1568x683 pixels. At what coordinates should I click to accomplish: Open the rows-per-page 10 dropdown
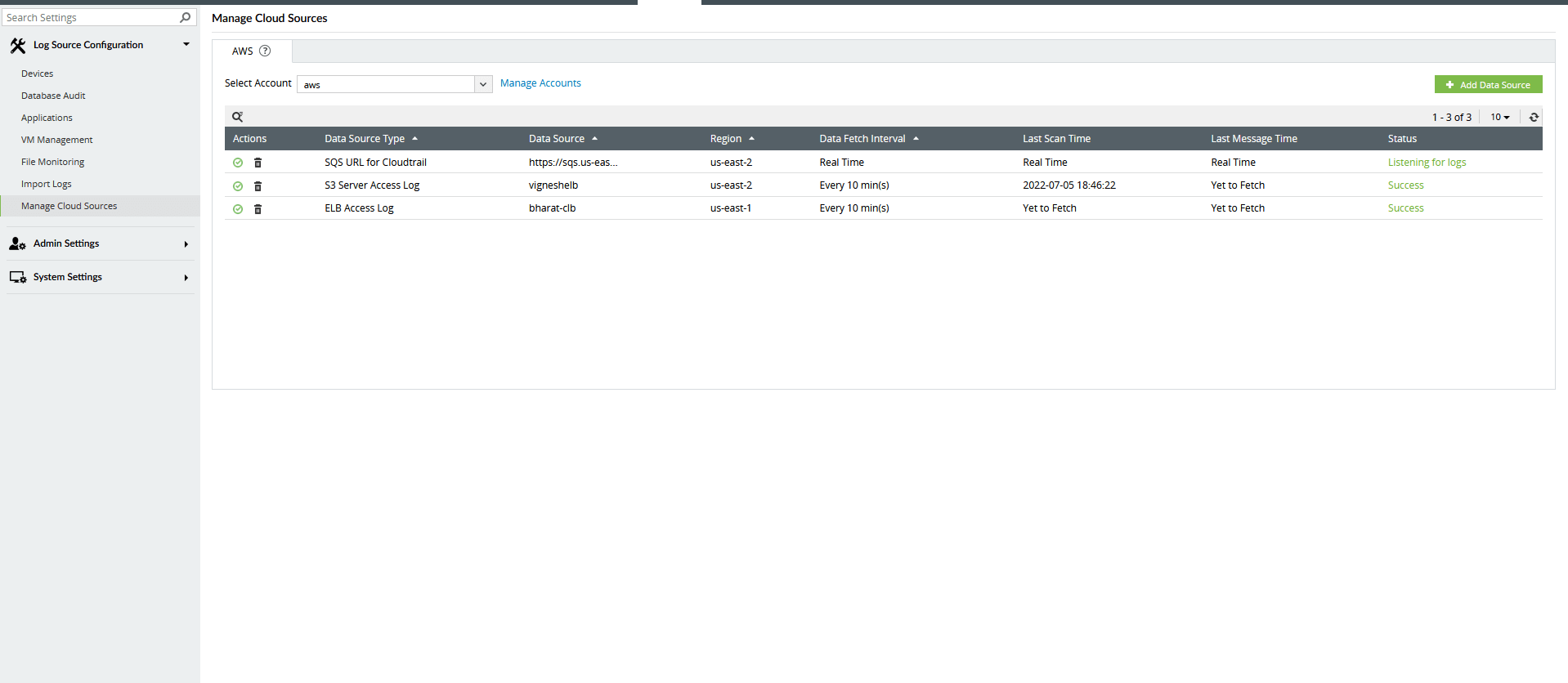[1499, 117]
